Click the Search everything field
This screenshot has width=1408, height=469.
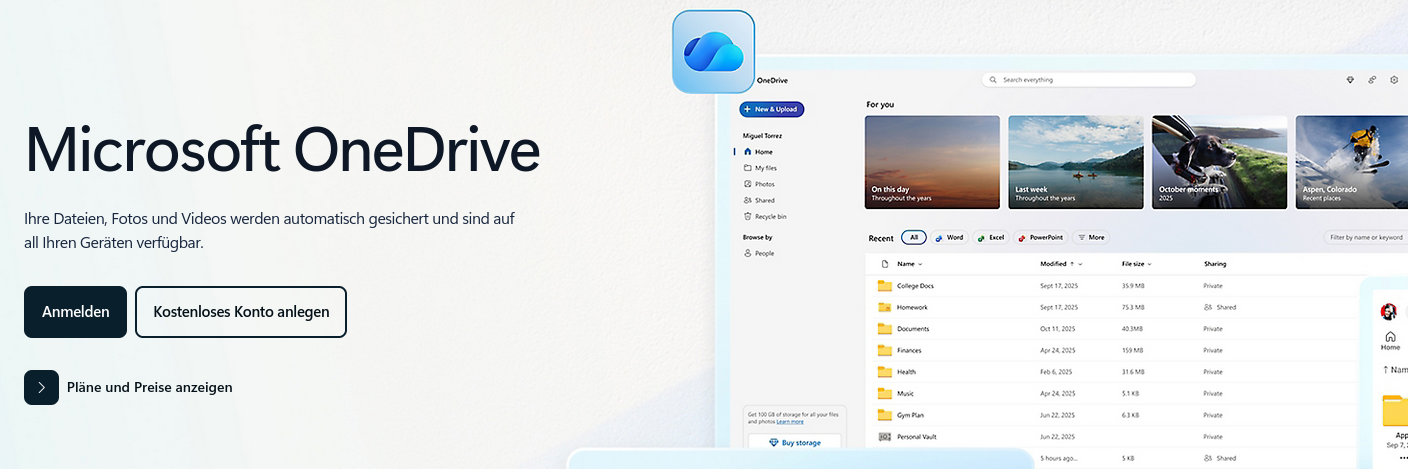click(1089, 80)
